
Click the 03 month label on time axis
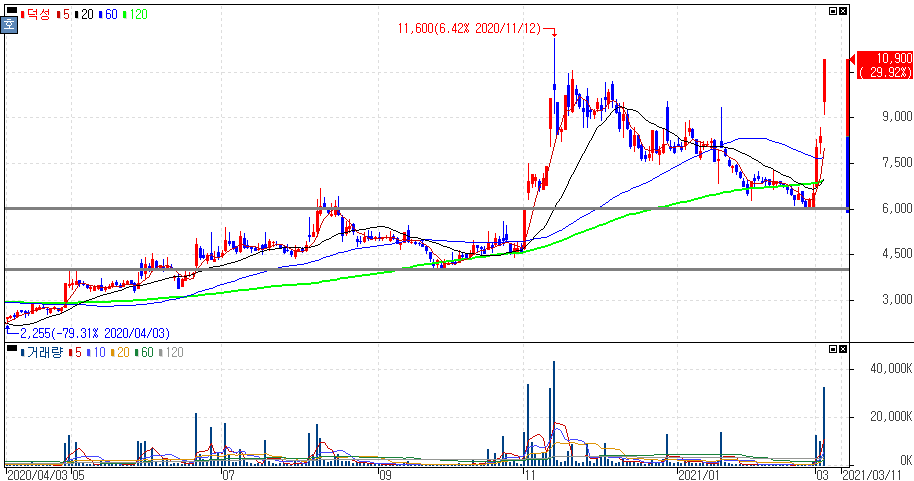822,475
